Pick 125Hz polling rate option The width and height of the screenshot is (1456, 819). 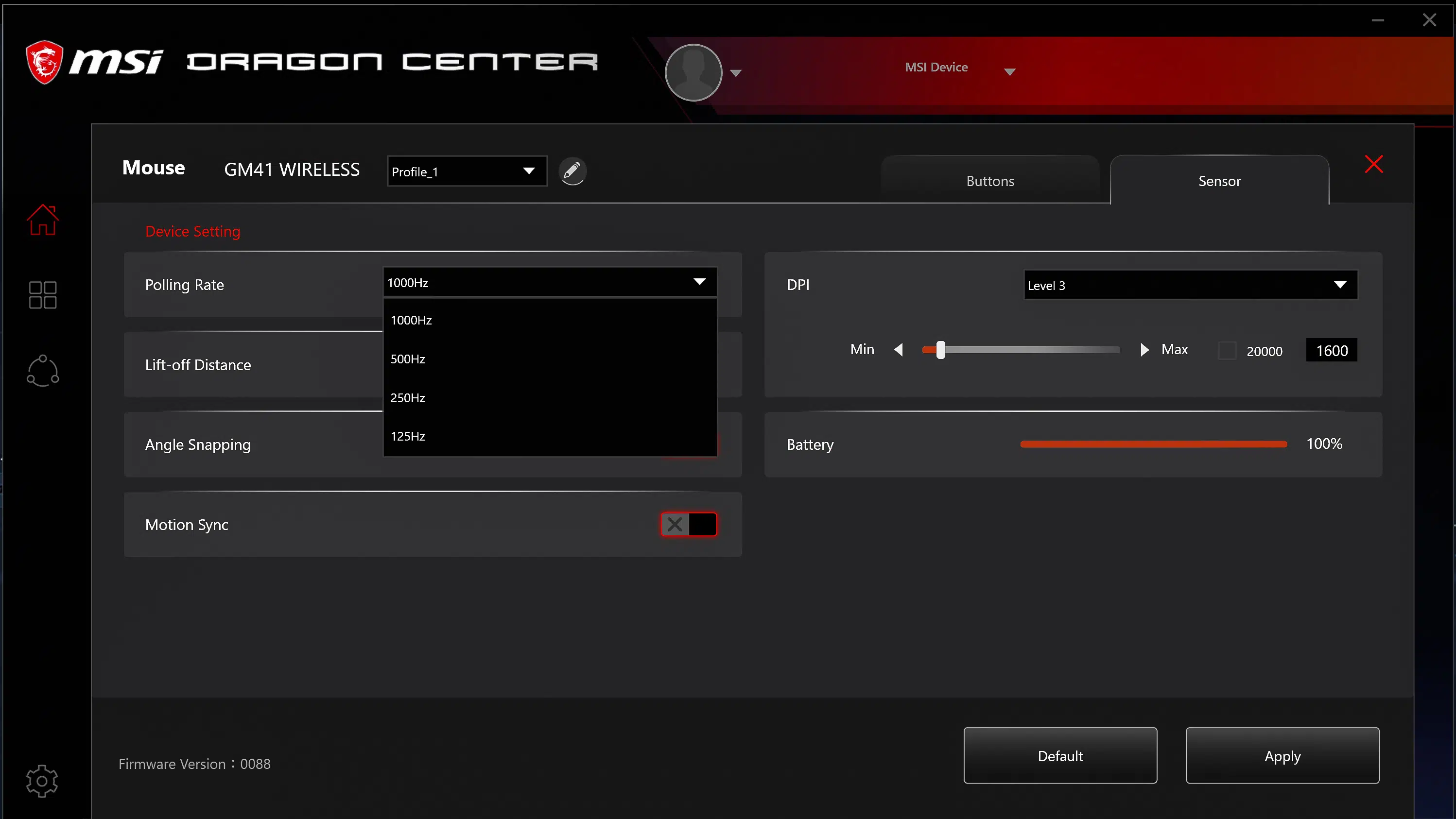tap(550, 436)
